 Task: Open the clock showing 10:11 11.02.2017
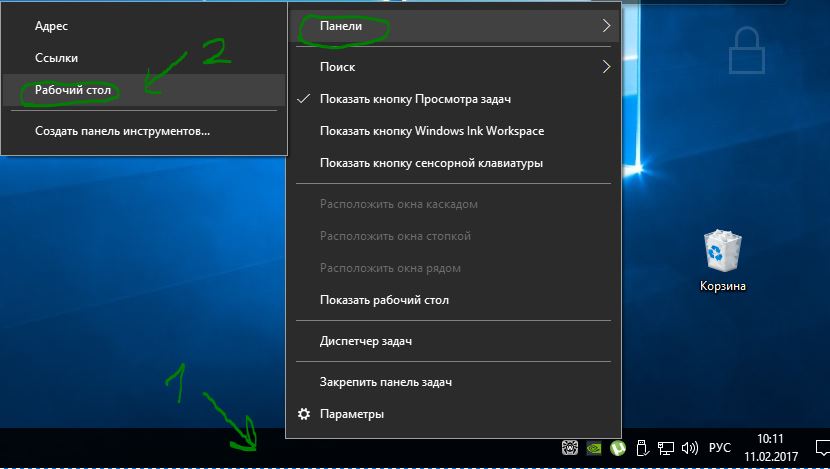[x=771, y=448]
